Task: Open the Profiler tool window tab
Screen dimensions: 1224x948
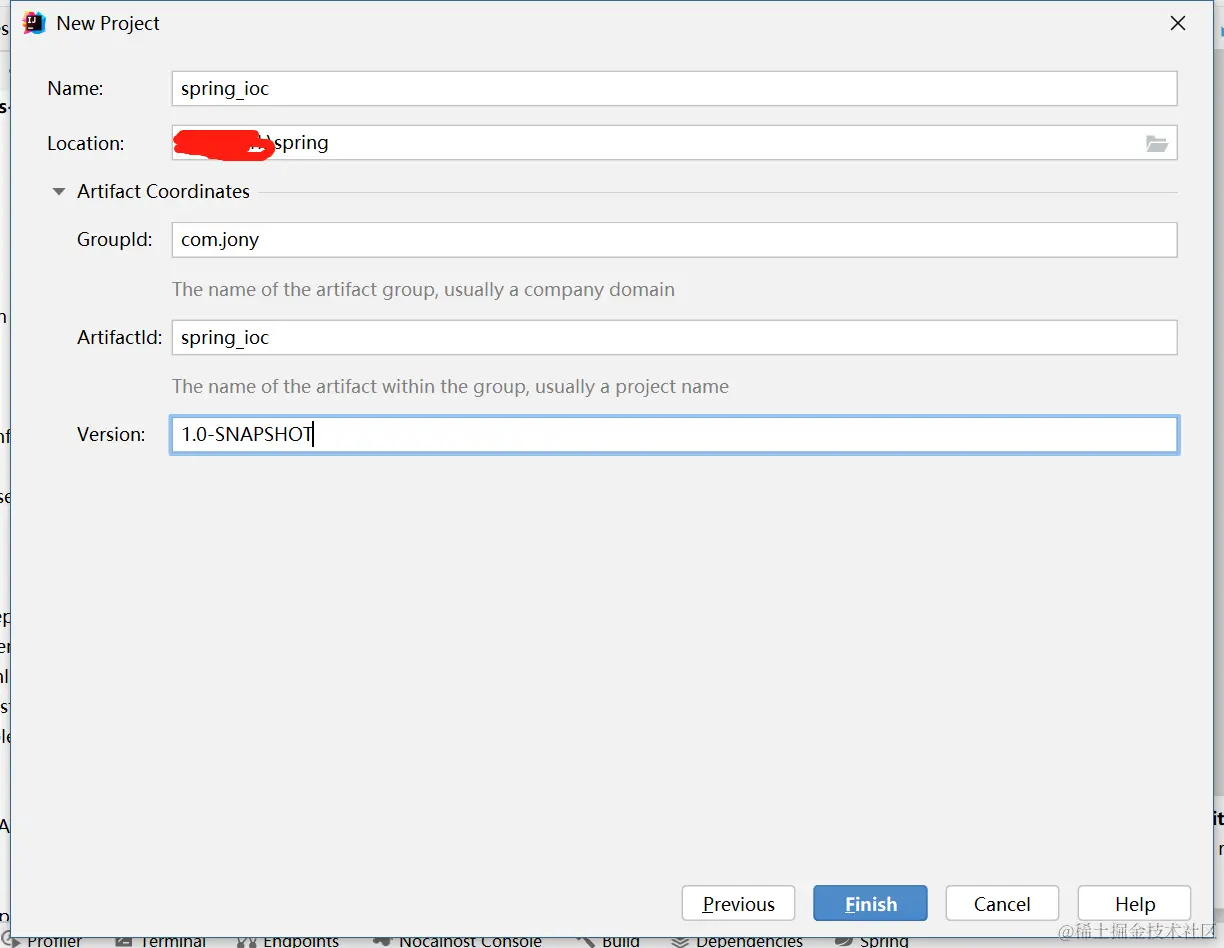Action: 43,941
